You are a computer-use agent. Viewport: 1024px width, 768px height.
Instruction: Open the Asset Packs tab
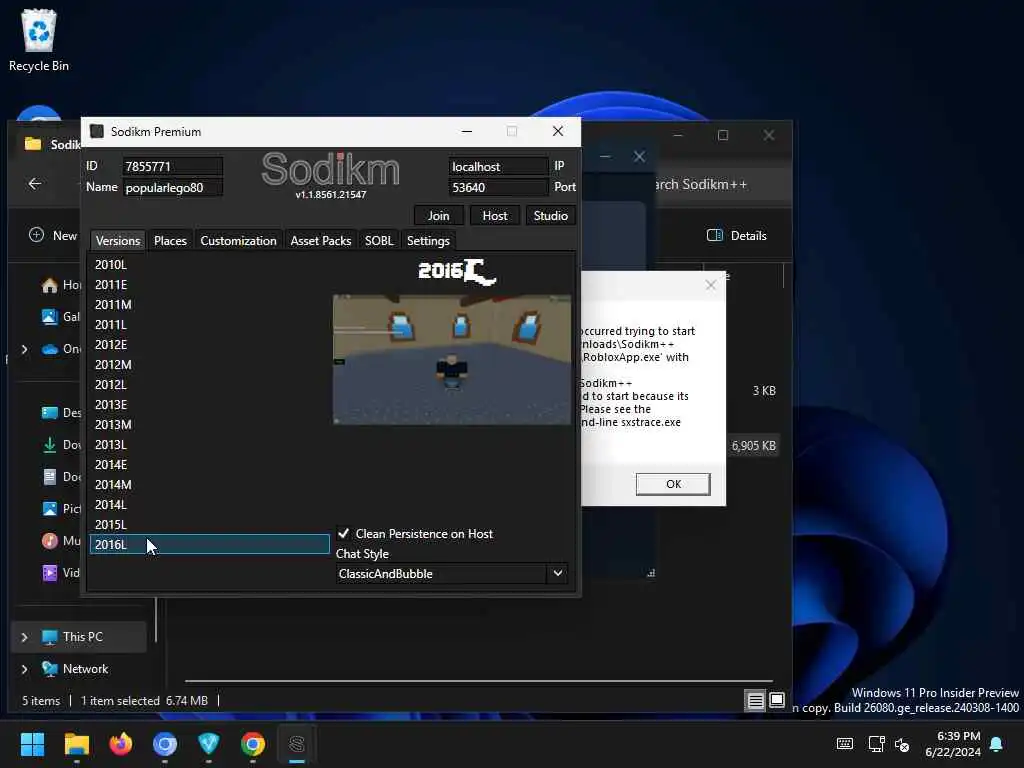321,241
